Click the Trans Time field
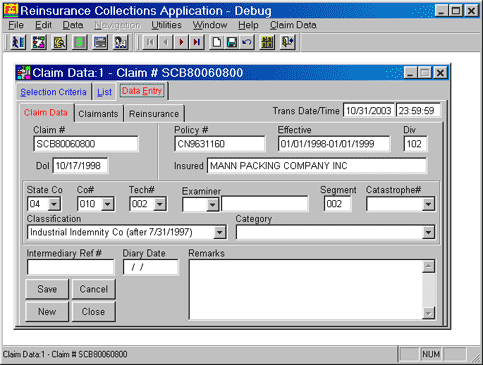 coord(418,111)
